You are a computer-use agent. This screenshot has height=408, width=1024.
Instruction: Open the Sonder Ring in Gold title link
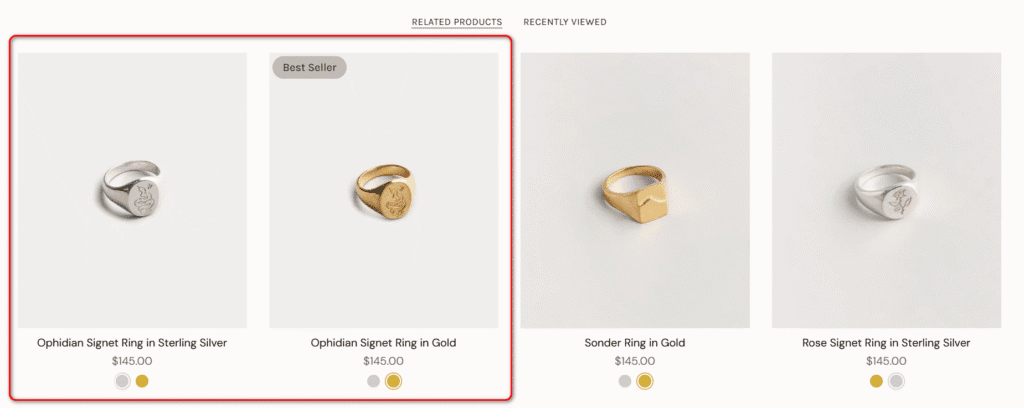point(635,343)
